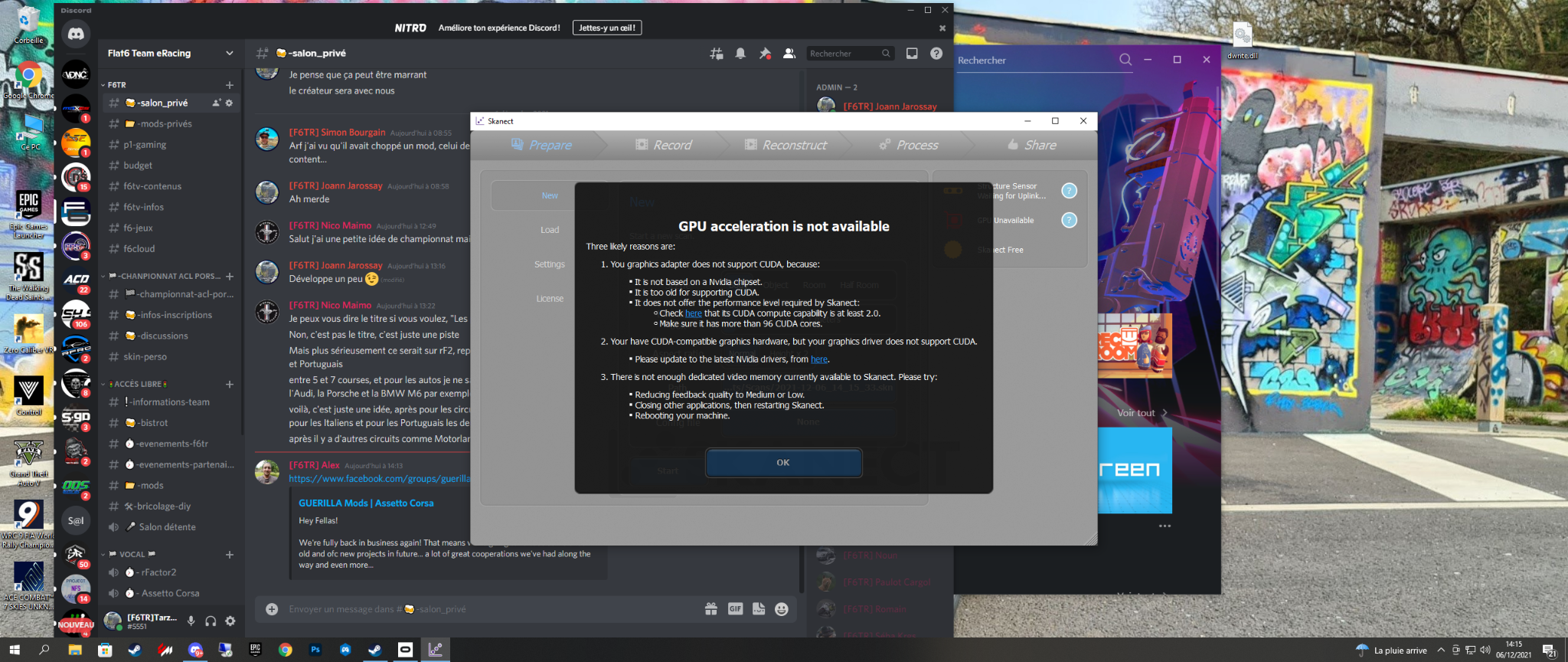Switch to the Share tab in Skanect
Viewport: 1568px width, 662px height.
click(x=1032, y=145)
